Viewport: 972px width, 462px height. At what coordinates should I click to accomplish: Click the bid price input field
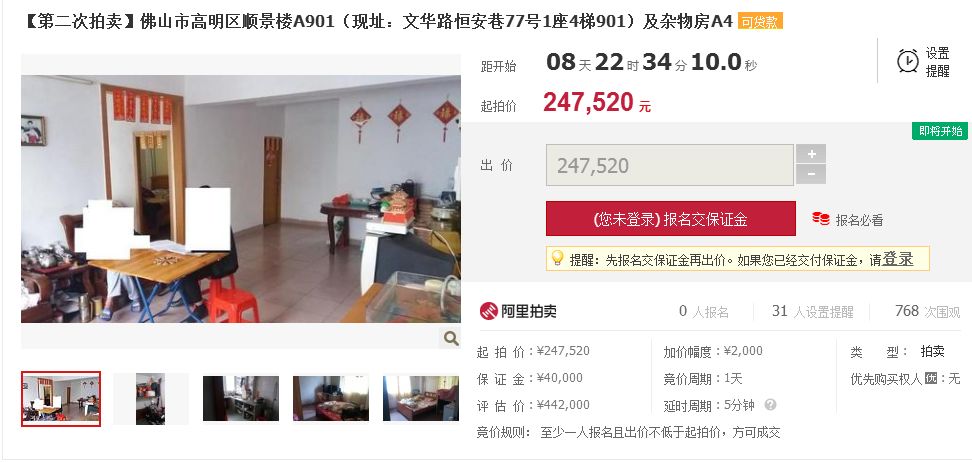pyautogui.click(x=669, y=165)
